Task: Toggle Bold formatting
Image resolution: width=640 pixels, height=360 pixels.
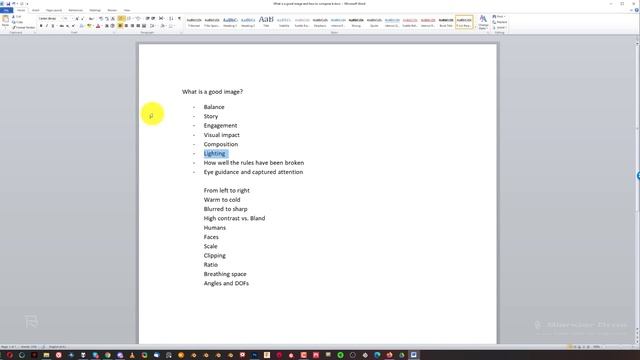Action: (41, 26)
